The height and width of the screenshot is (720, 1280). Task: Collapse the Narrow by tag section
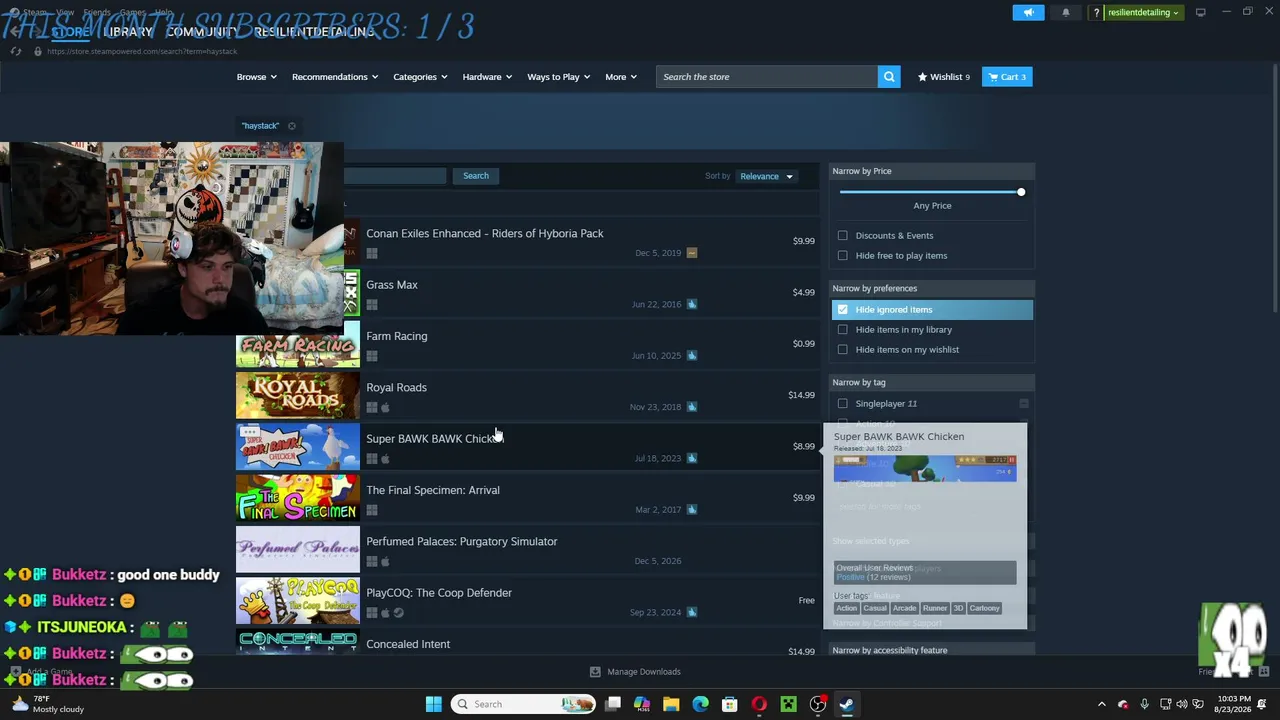pos(932,382)
